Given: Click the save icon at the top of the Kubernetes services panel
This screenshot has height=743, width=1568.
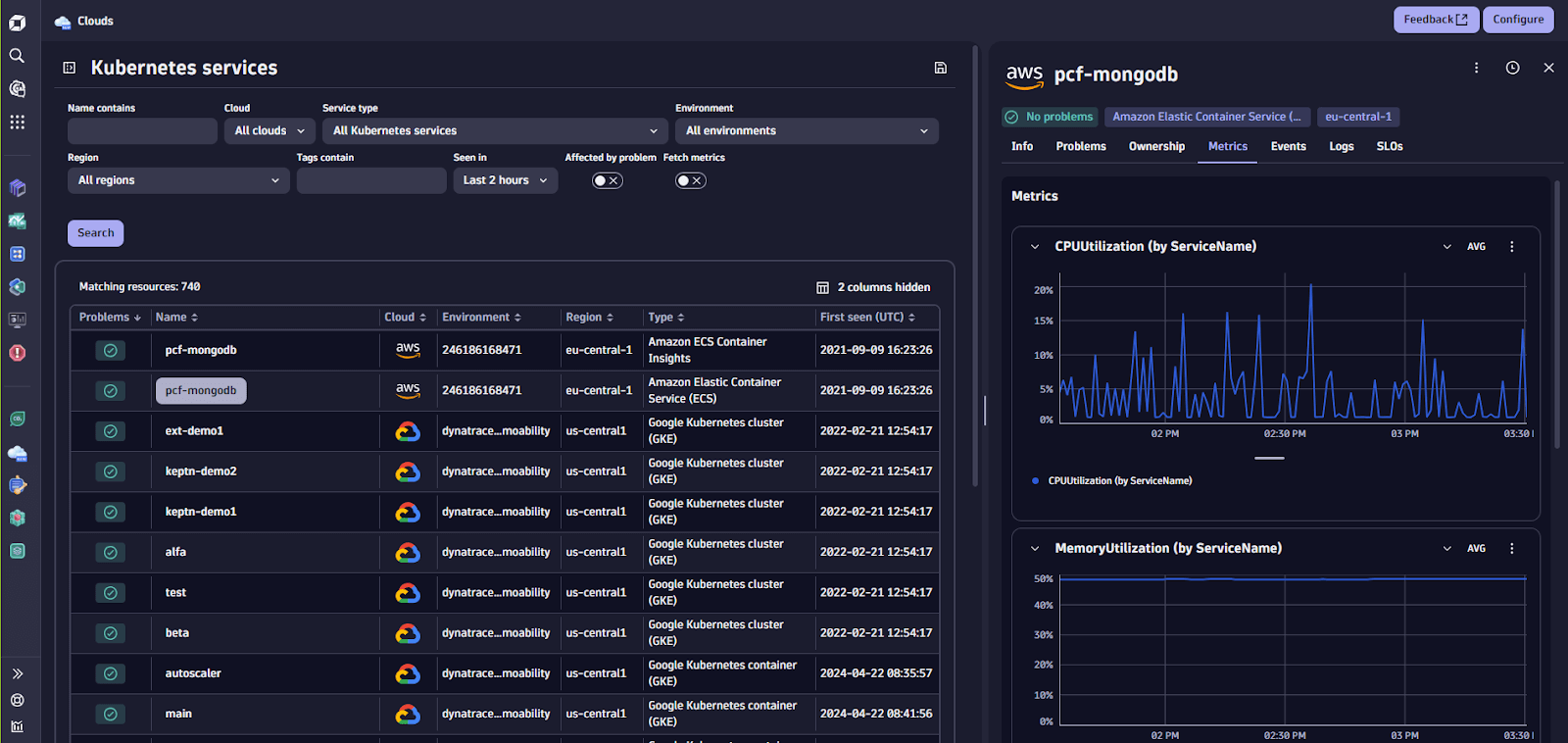Looking at the screenshot, I should pos(940,68).
